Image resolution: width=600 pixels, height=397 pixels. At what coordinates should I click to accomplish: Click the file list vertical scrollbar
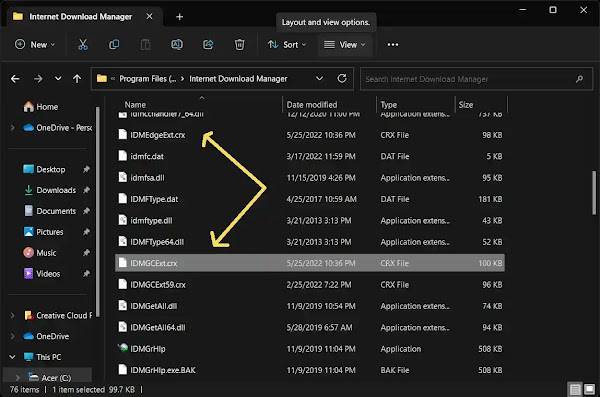[594, 193]
